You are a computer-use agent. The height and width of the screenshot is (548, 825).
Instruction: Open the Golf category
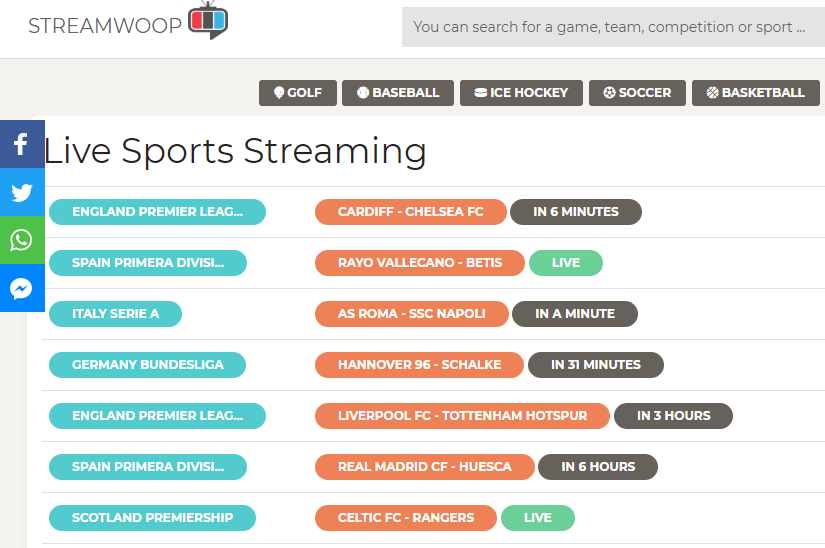click(x=298, y=93)
